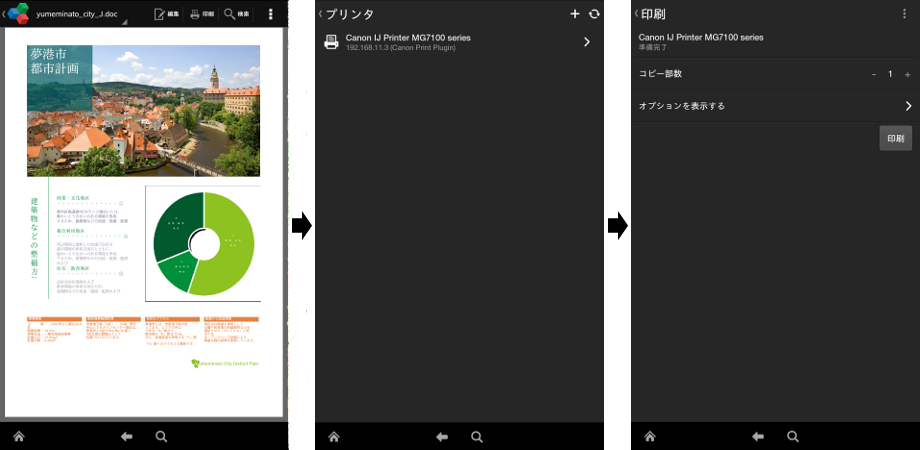Tap the 印刷 printer icon in document toolbar
The image size is (920, 450).
(202, 14)
